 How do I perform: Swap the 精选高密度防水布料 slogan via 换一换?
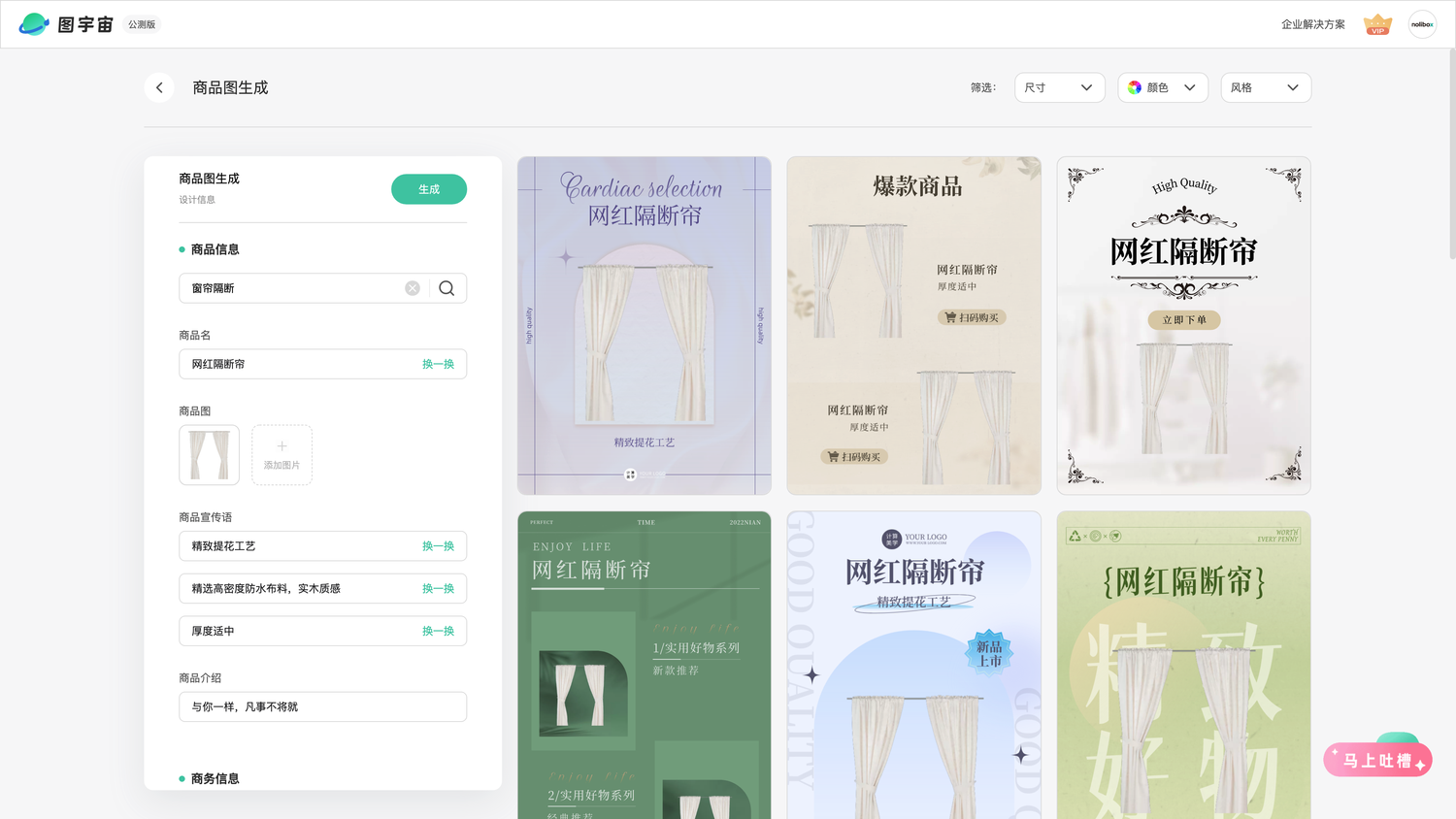[x=438, y=589]
